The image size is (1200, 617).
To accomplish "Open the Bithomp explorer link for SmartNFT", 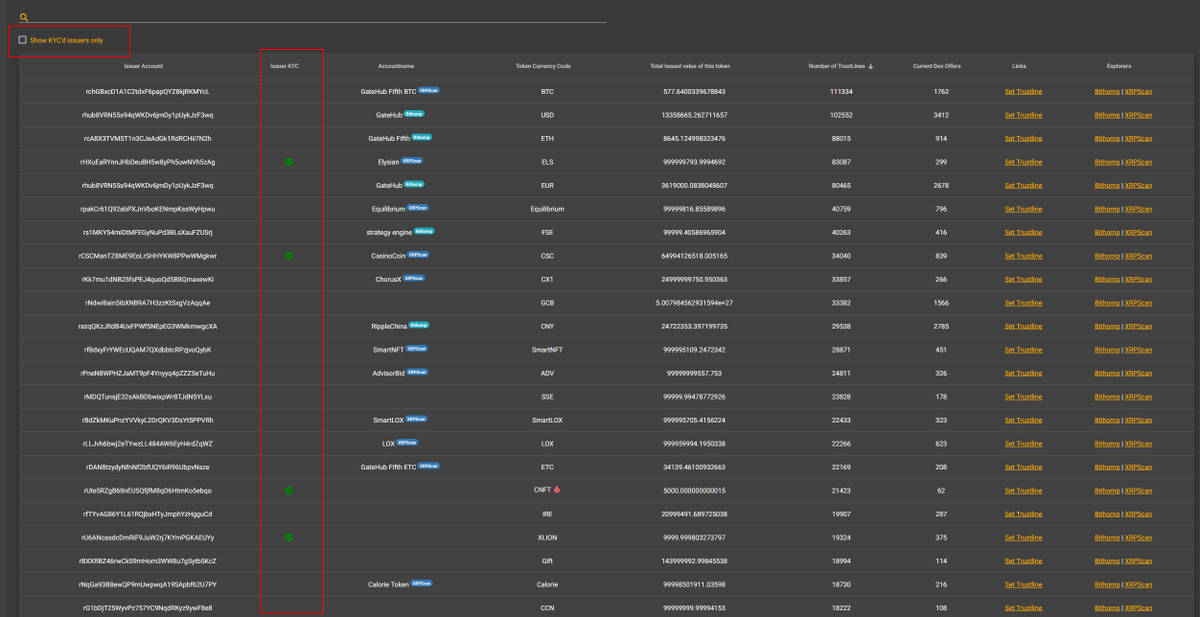I will 1107,350.
